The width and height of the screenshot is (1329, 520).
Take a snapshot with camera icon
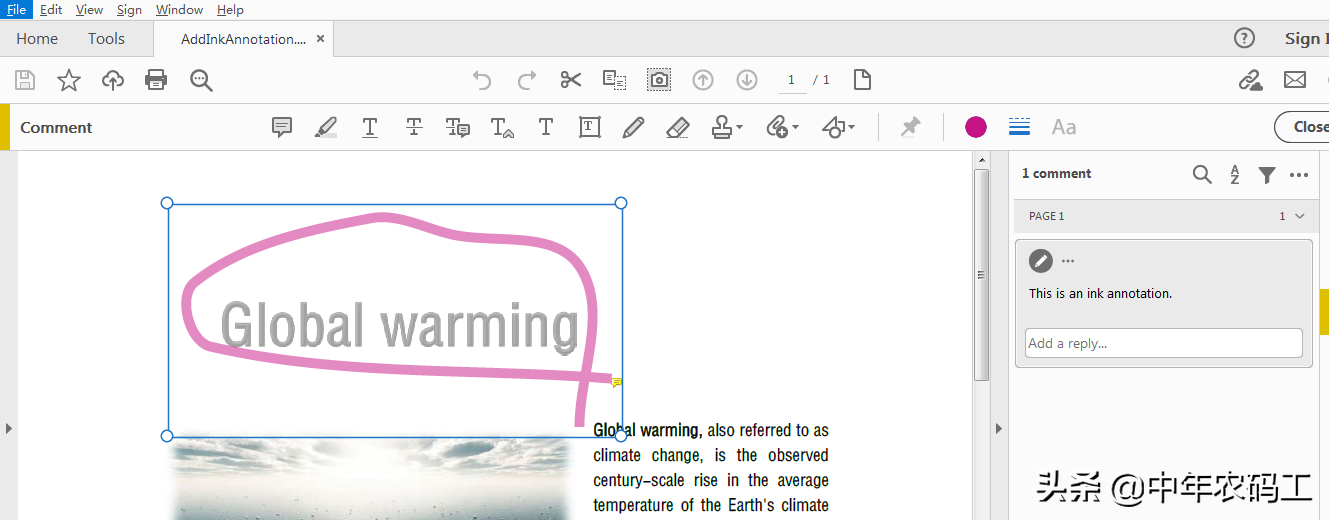659,80
